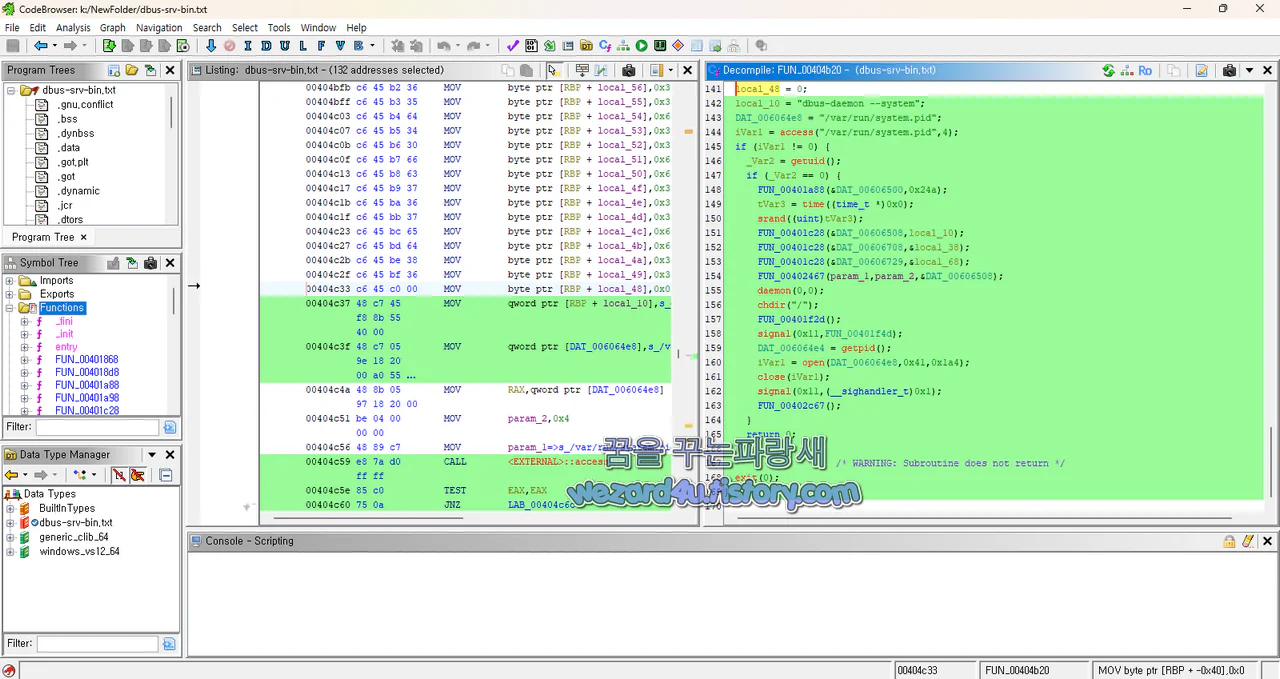
Task: Go to next data with the D icon
Action: [266, 46]
